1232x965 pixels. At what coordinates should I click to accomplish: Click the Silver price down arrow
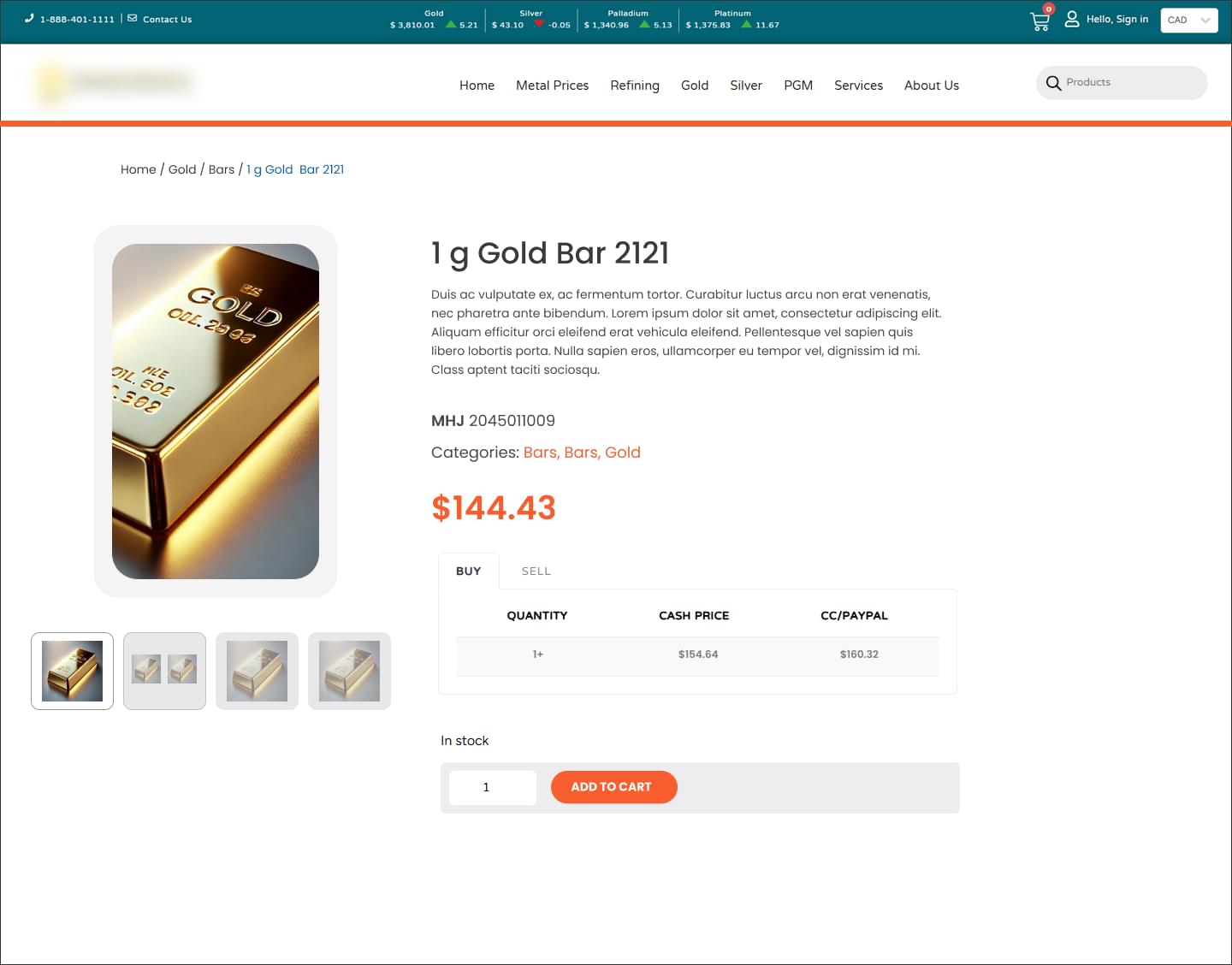click(x=539, y=24)
